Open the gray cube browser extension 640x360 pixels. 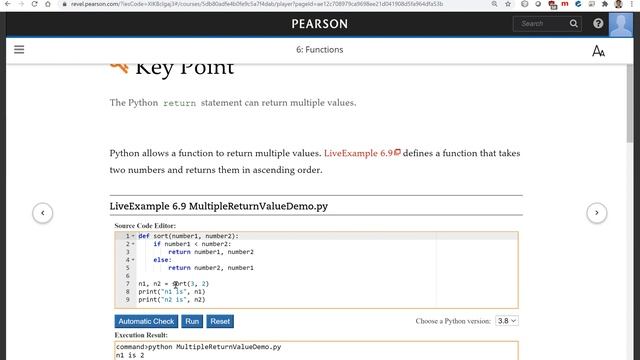click(x=524, y=4)
